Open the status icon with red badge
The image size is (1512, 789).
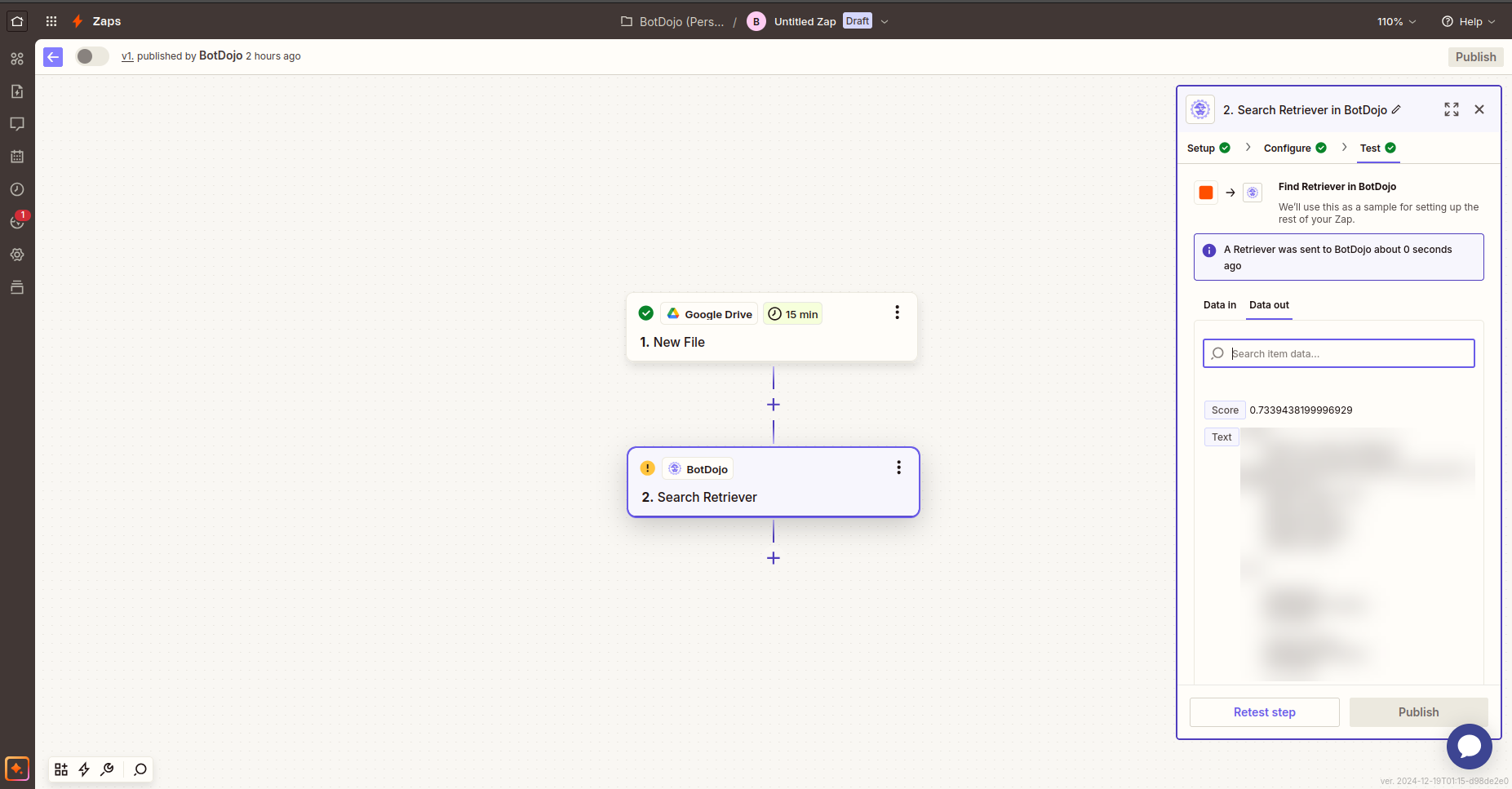17,221
